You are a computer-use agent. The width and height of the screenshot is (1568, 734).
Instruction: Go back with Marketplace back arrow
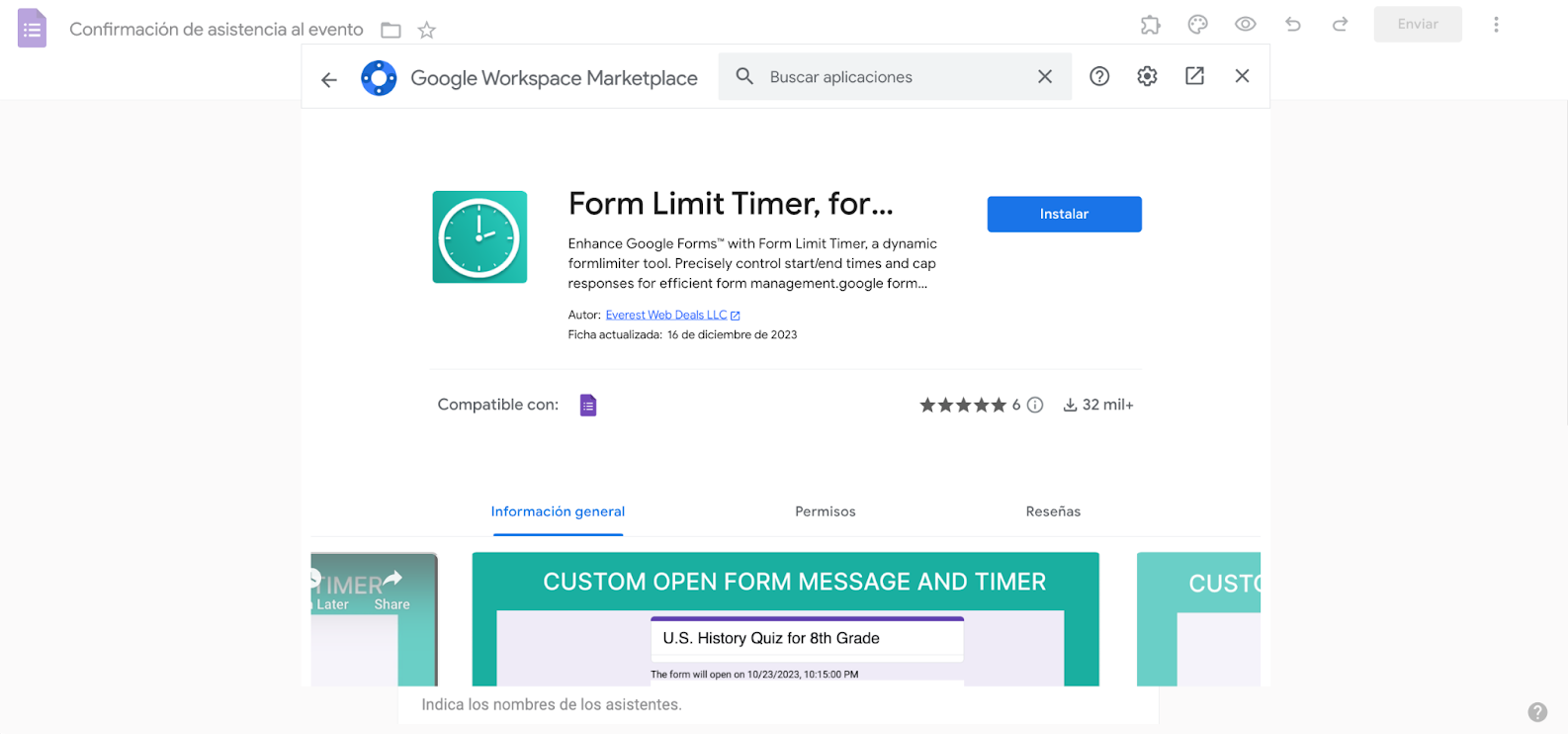tap(329, 79)
